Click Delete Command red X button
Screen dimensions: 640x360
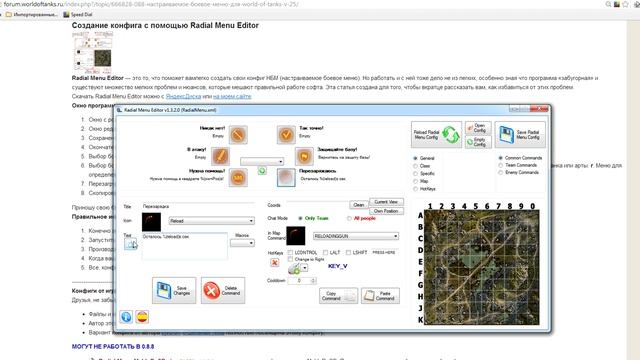[x=223, y=291]
